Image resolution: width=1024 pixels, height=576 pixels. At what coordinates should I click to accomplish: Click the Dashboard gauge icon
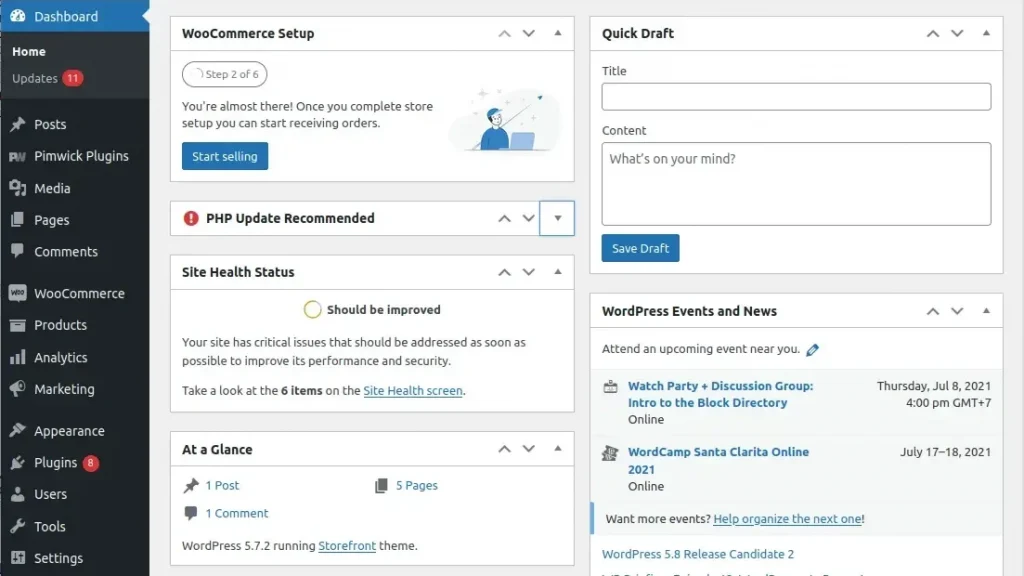click(18, 16)
